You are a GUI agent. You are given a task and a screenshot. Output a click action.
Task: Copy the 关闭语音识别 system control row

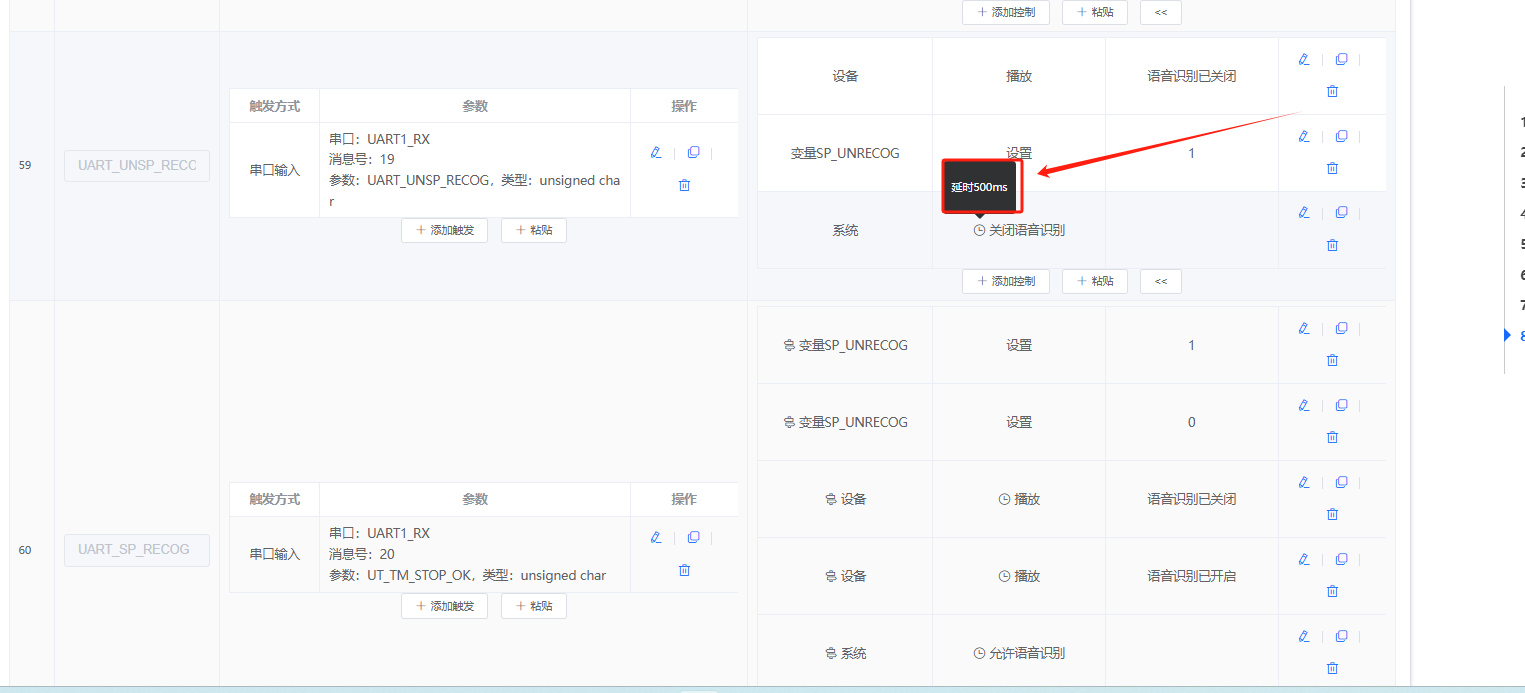point(1341,212)
